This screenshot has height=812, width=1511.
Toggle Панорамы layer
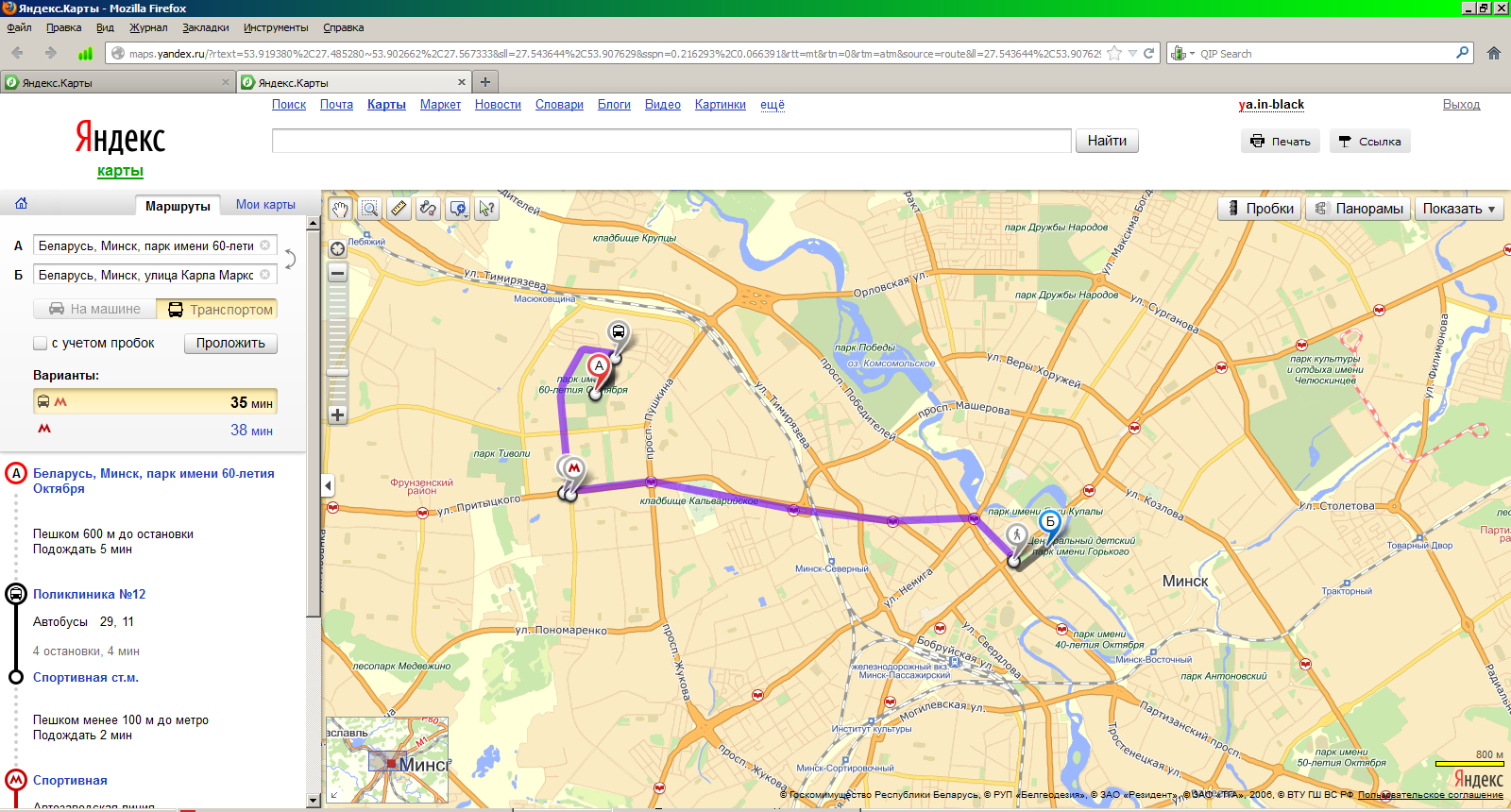click(1358, 209)
